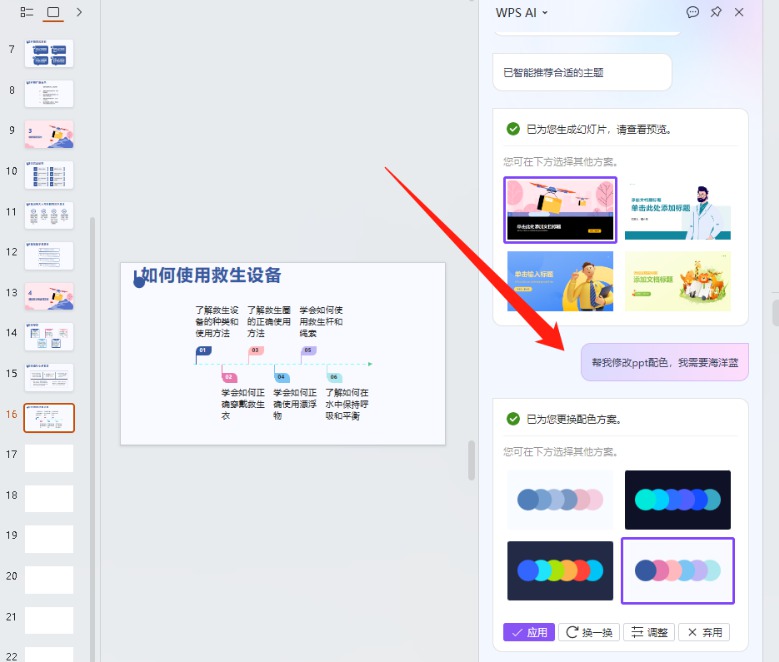Click the 01 timeline marker on slide
The height and width of the screenshot is (662, 779).
coord(203,351)
